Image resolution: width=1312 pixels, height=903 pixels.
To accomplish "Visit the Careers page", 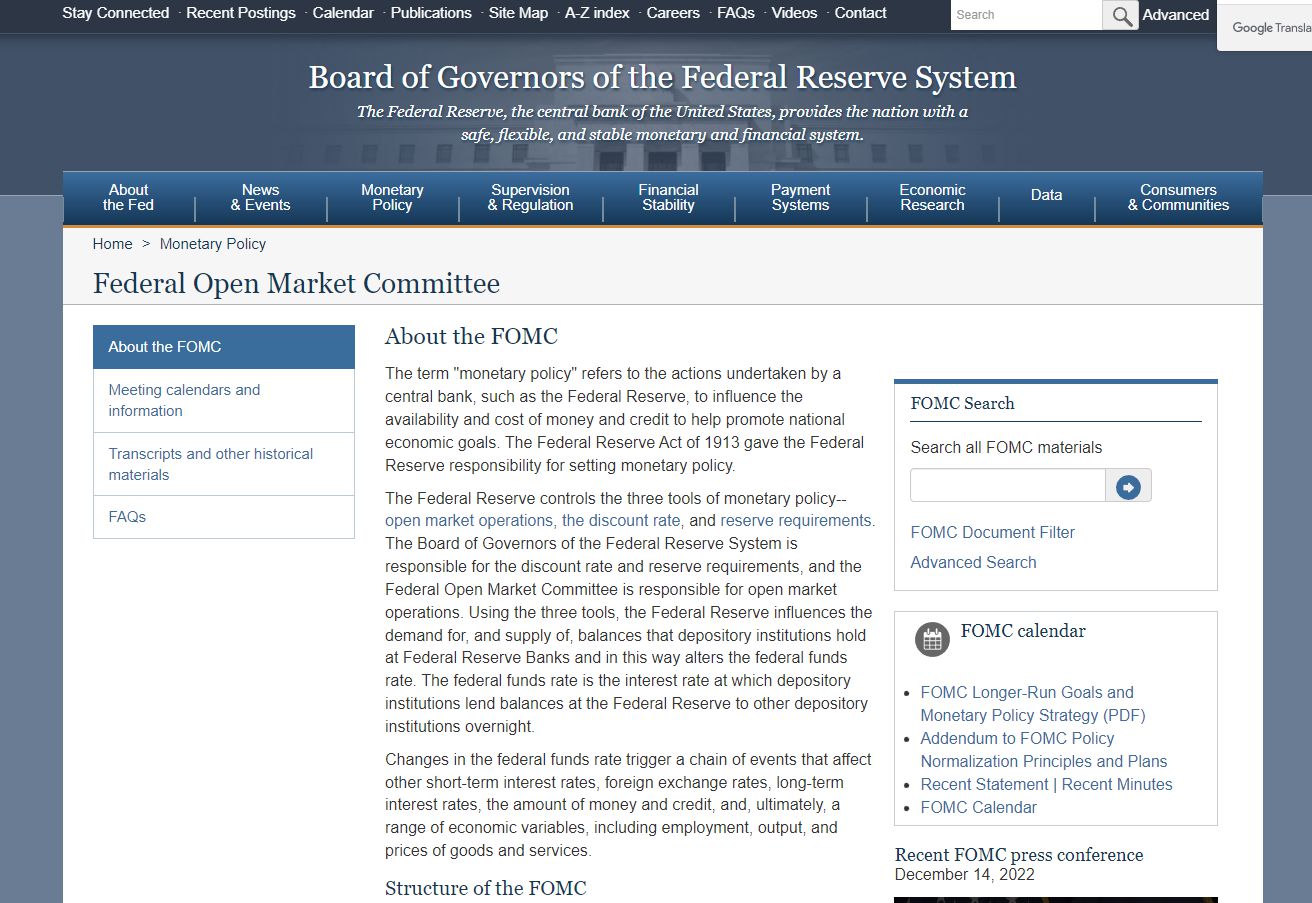I will point(673,13).
